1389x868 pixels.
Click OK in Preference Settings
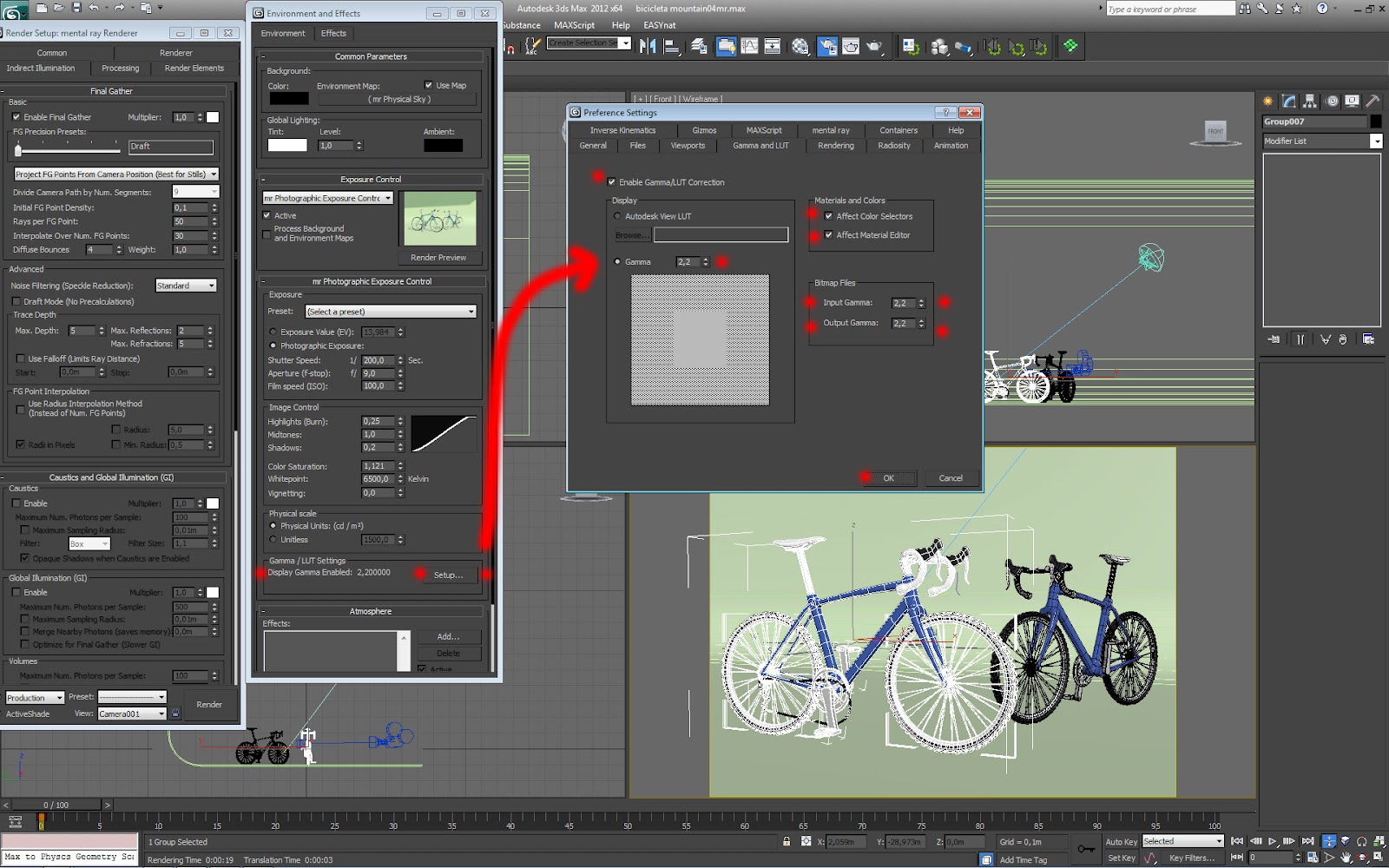click(888, 477)
